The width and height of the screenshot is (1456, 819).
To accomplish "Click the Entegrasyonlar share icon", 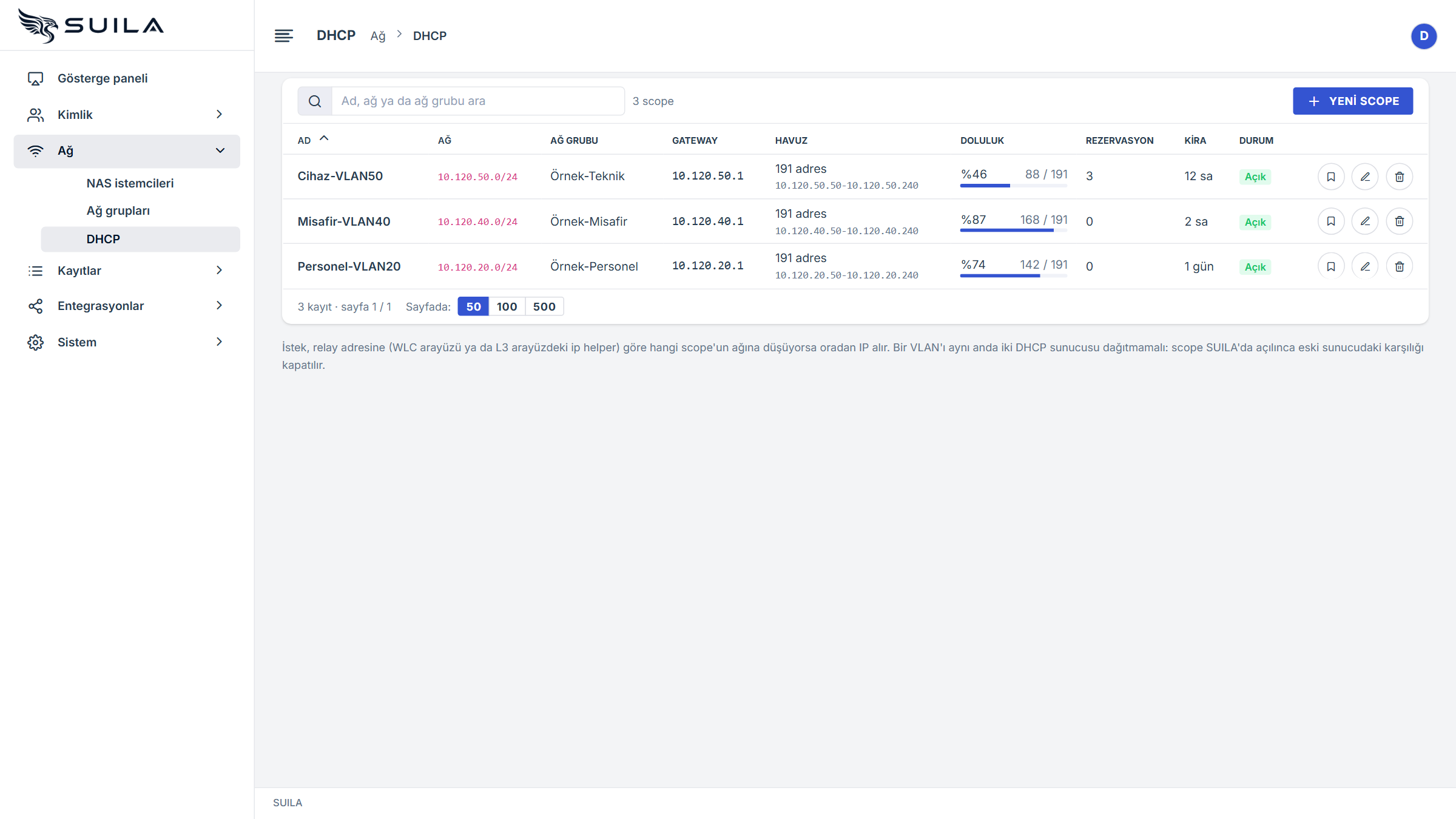I will pyautogui.click(x=36, y=306).
